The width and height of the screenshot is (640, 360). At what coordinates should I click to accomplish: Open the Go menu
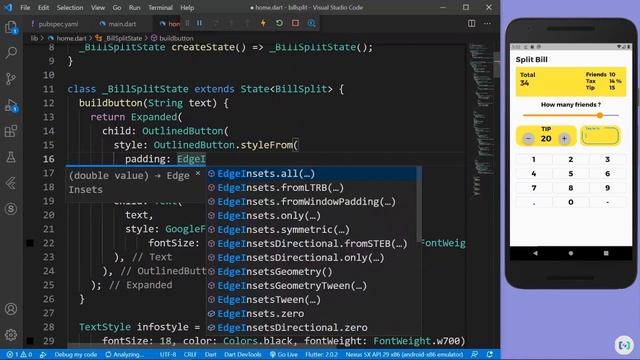[x=117, y=7]
